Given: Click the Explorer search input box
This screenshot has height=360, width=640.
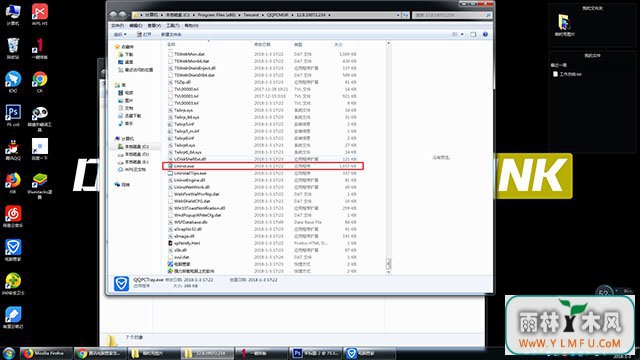Looking at the screenshot, I should 452,15.
